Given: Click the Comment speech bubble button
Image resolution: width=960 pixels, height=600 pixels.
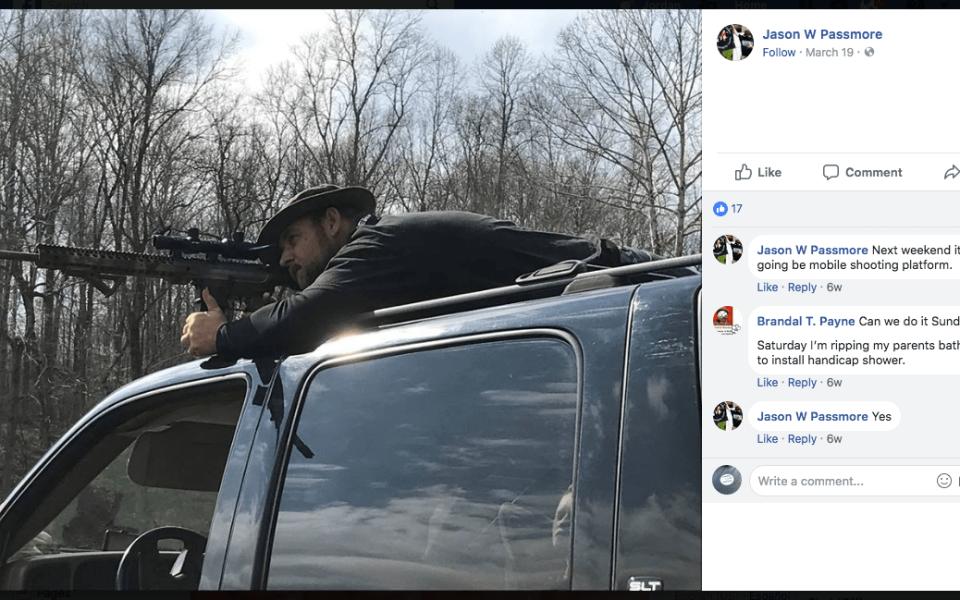Looking at the screenshot, I should point(862,172).
